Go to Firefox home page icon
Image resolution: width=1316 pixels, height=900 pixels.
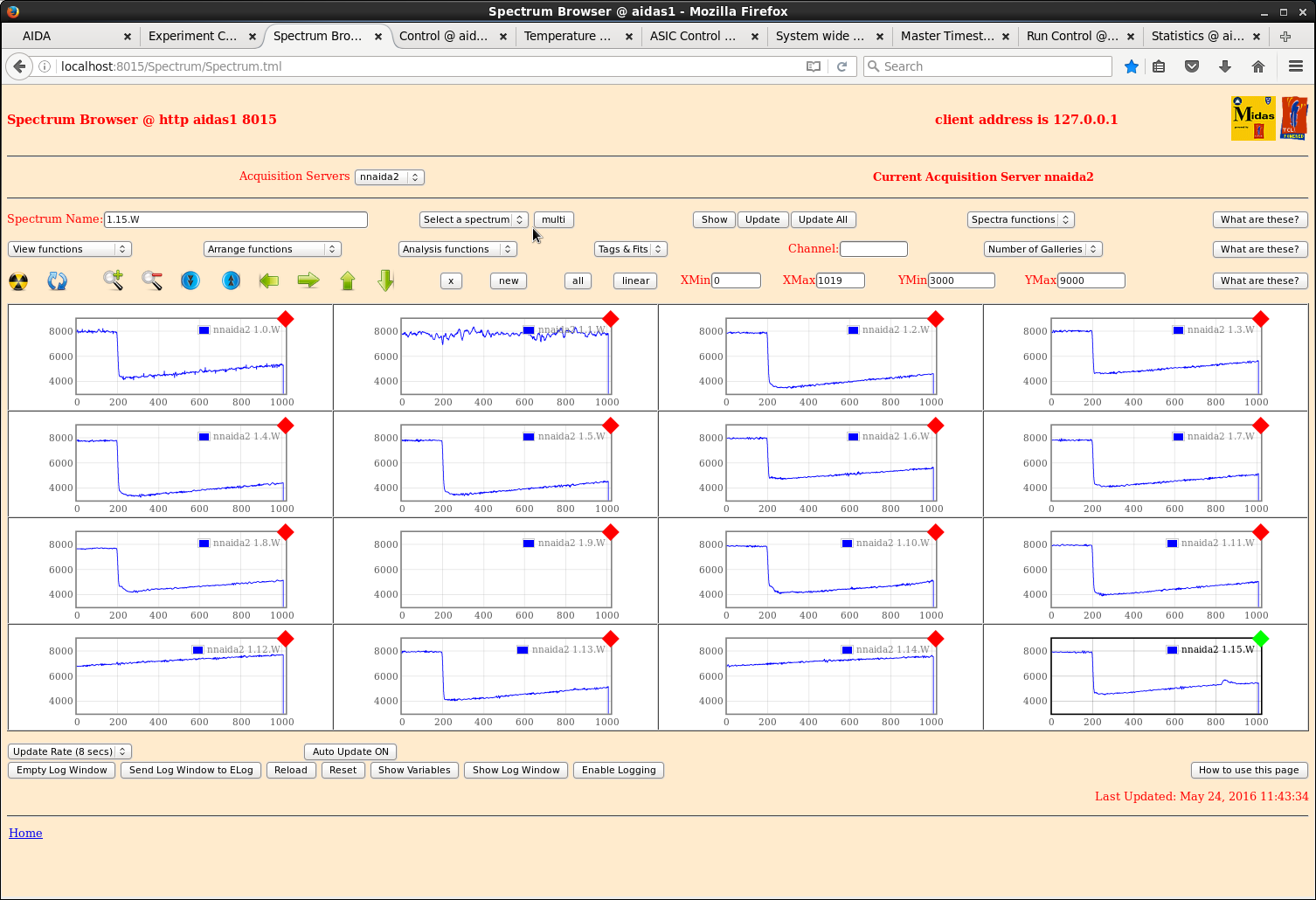click(1258, 66)
